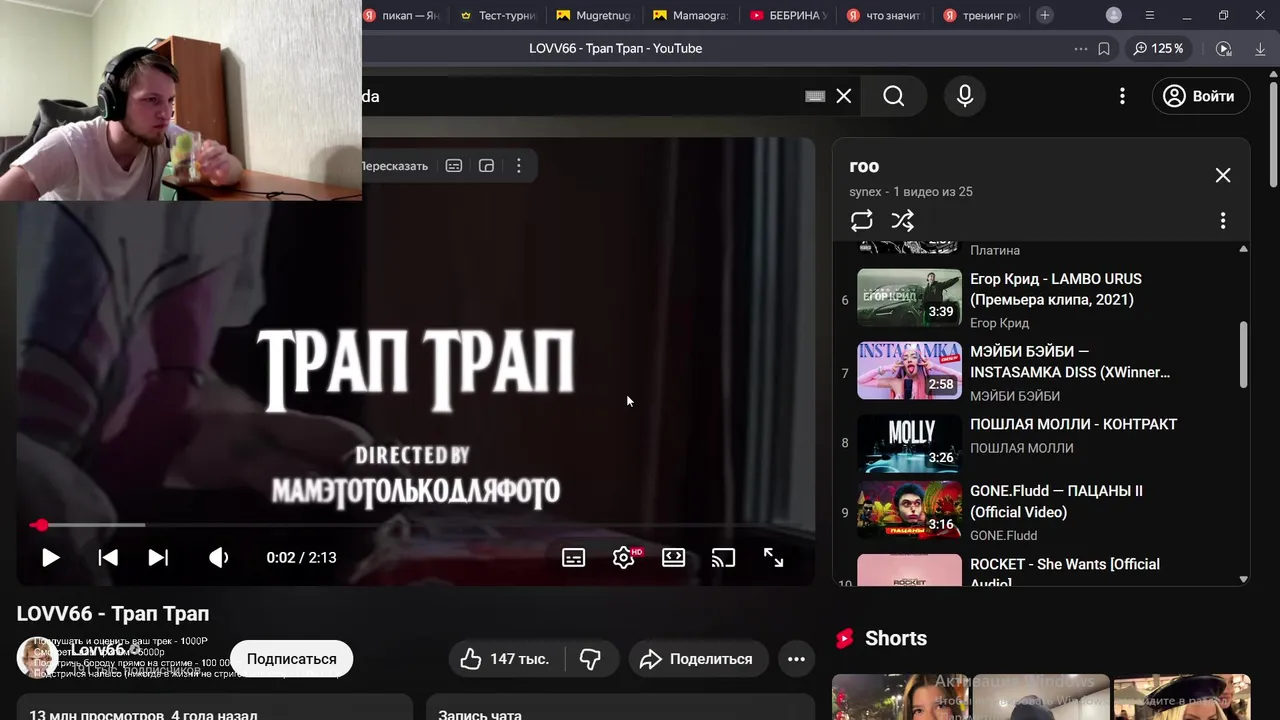1280x720 pixels.
Task: Dislike the video
Action: pos(591,659)
